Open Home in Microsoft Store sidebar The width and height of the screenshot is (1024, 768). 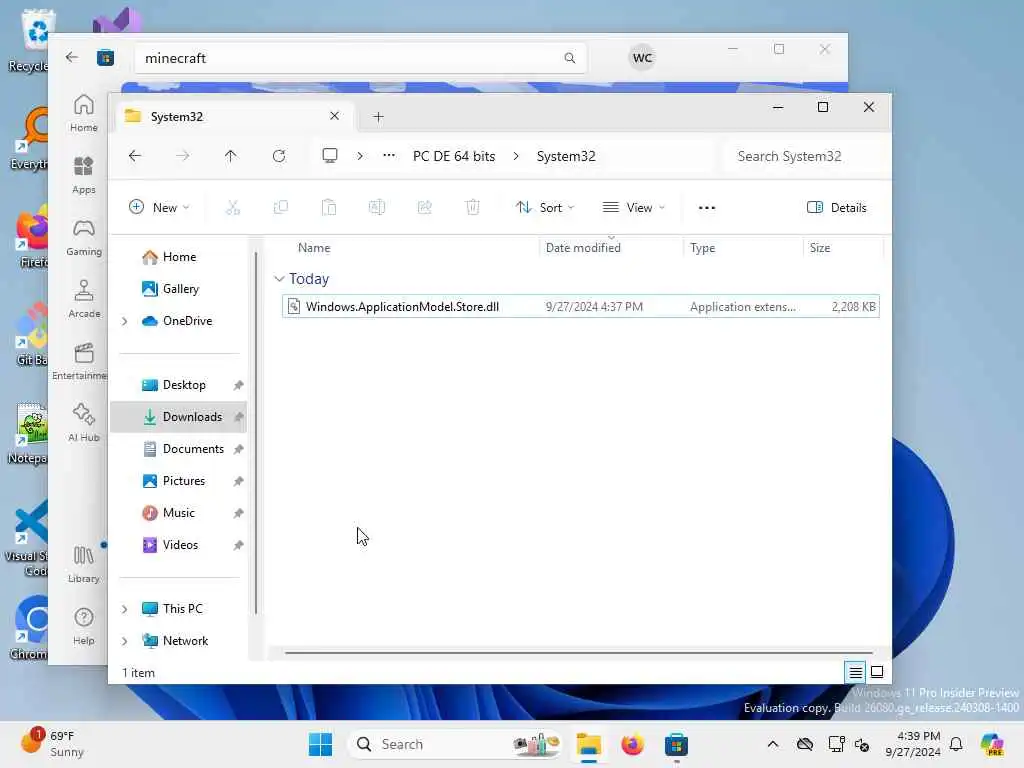pyautogui.click(x=84, y=113)
